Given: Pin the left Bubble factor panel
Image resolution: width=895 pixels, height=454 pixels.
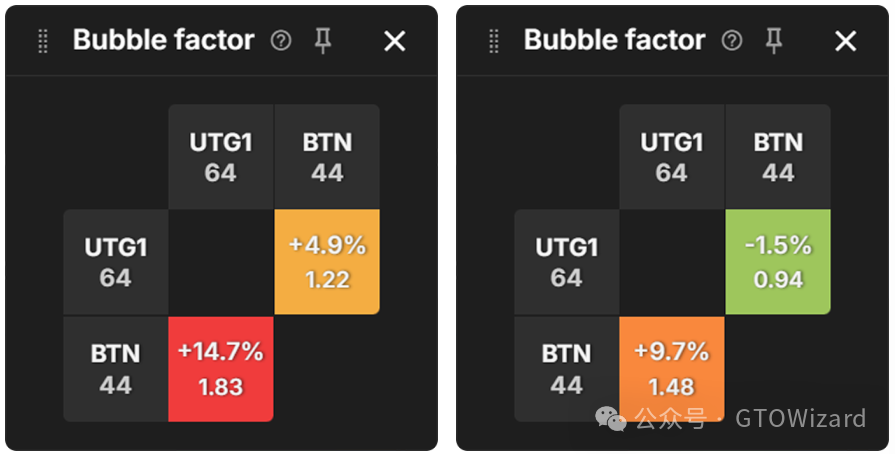Looking at the screenshot, I should (322, 41).
